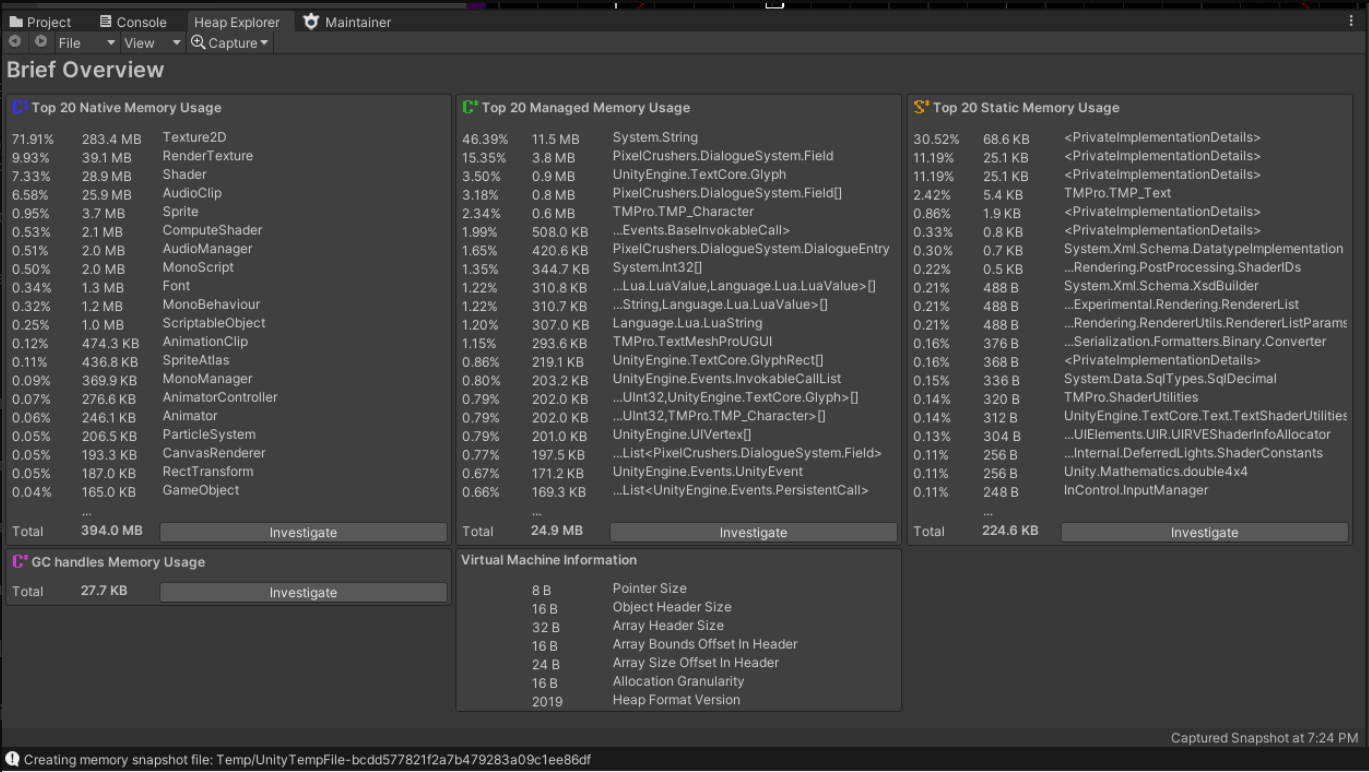Select the Shader native memory row
Screen dimensions: 1369x772
(229, 175)
